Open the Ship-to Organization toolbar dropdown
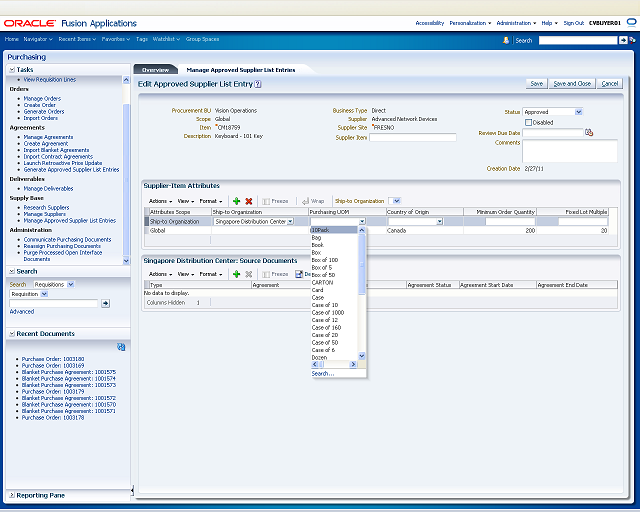 [396, 201]
